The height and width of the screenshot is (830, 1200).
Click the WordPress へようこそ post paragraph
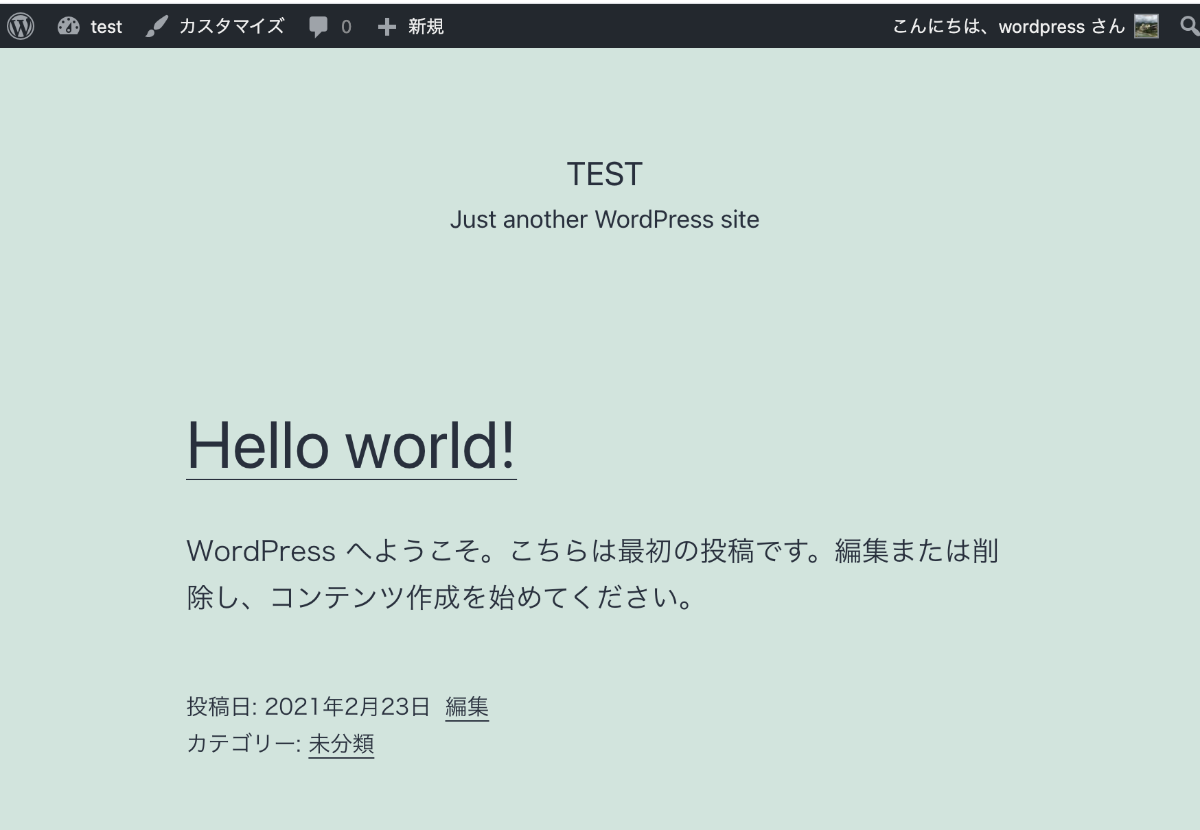pos(592,575)
